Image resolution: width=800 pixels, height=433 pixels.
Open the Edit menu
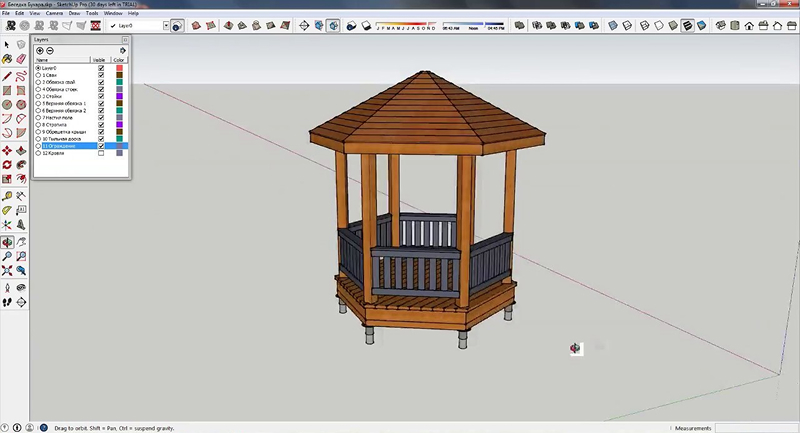pyautogui.click(x=19, y=13)
